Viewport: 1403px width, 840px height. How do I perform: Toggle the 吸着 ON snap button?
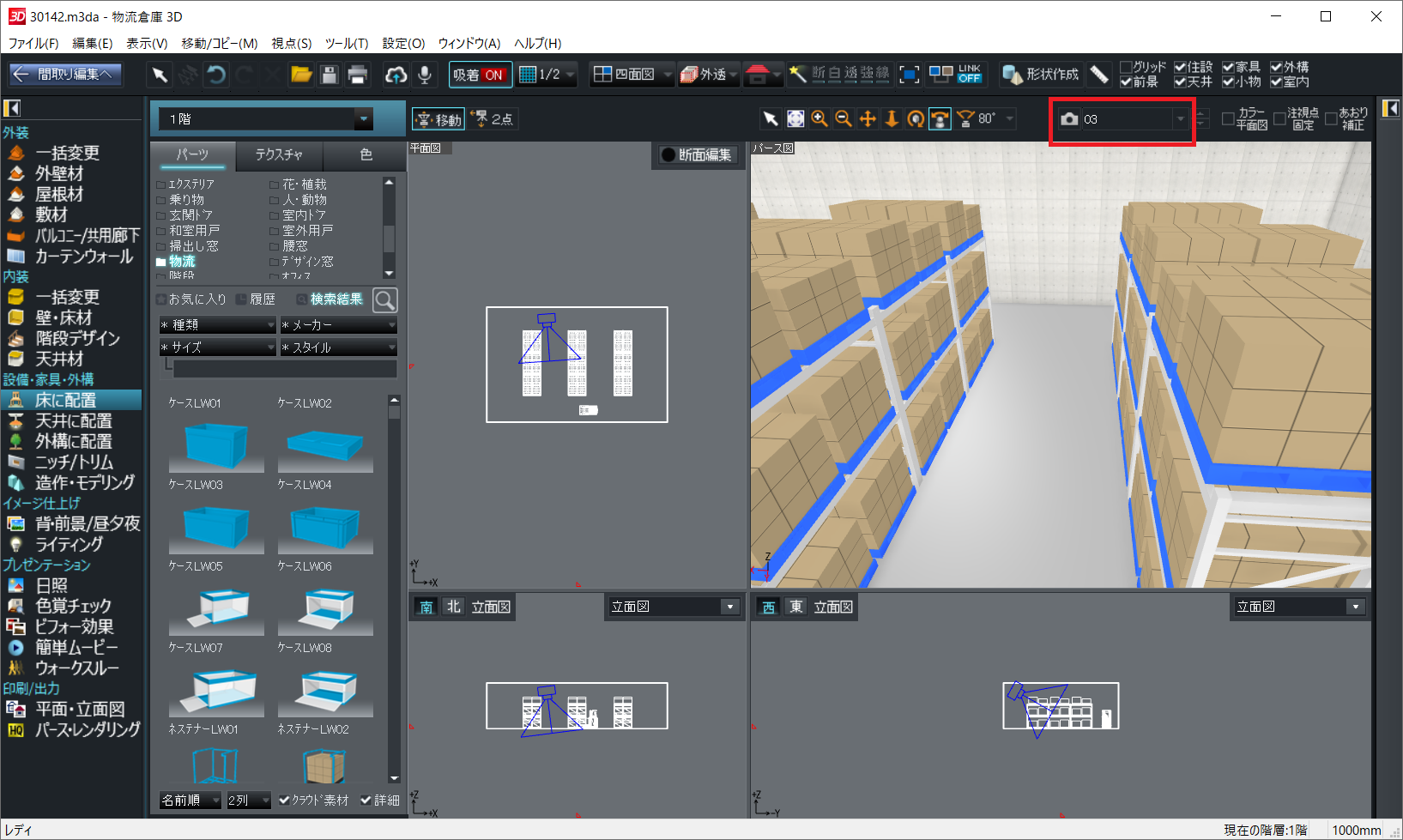[480, 75]
